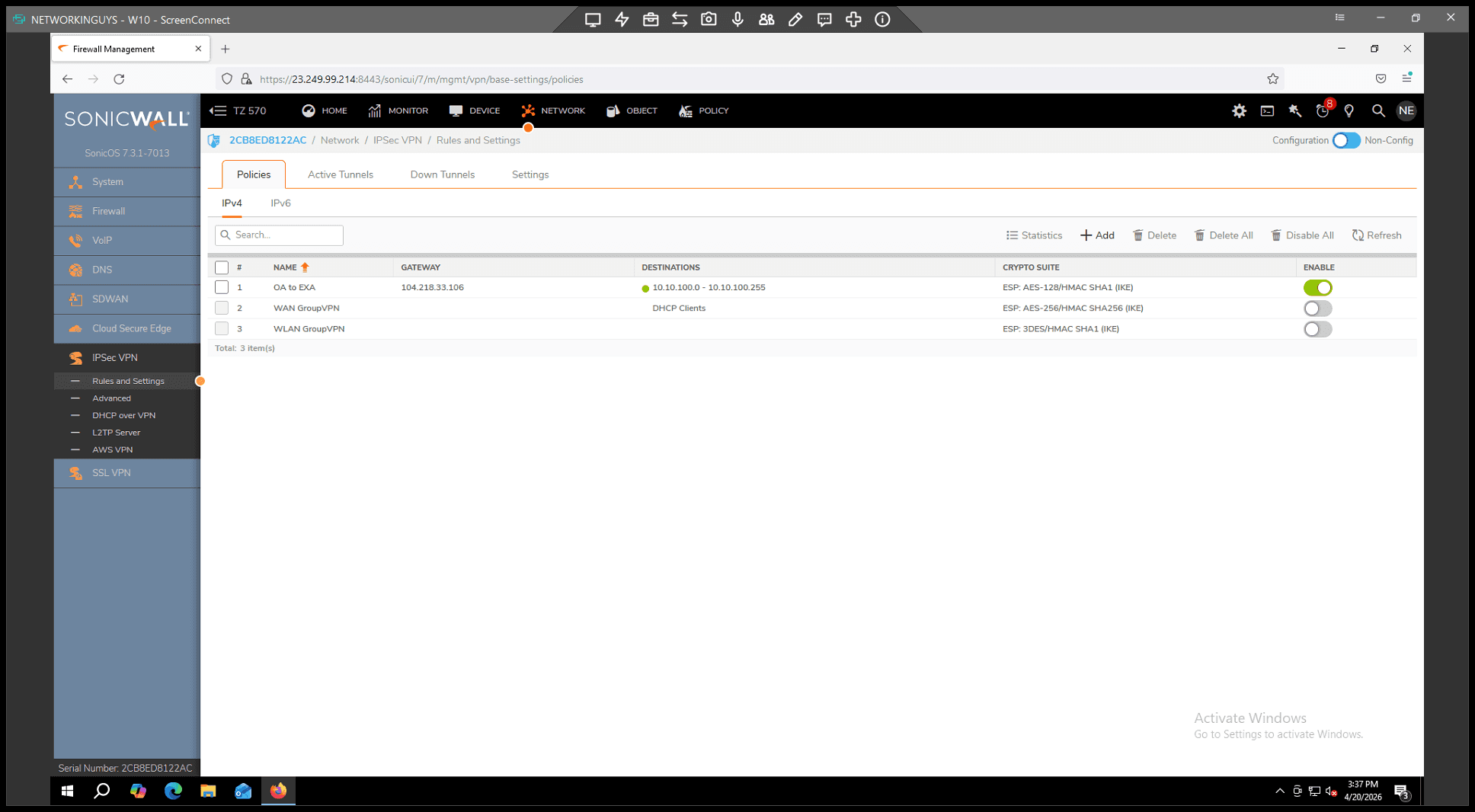Focus the policy Search input field
This screenshot has height=812, width=1475.
tap(279, 235)
